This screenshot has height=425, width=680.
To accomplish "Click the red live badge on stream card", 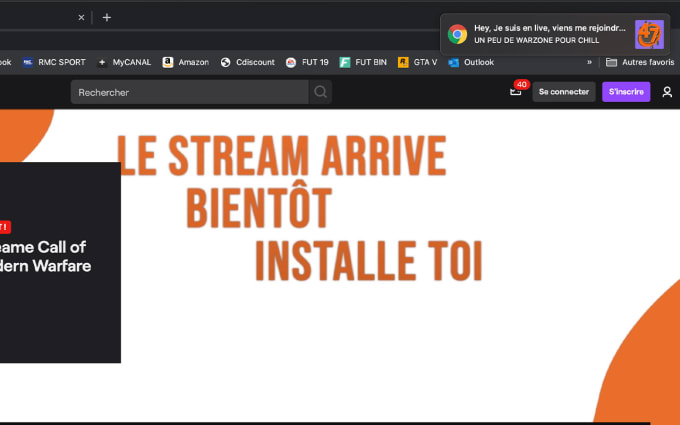I will [5, 227].
